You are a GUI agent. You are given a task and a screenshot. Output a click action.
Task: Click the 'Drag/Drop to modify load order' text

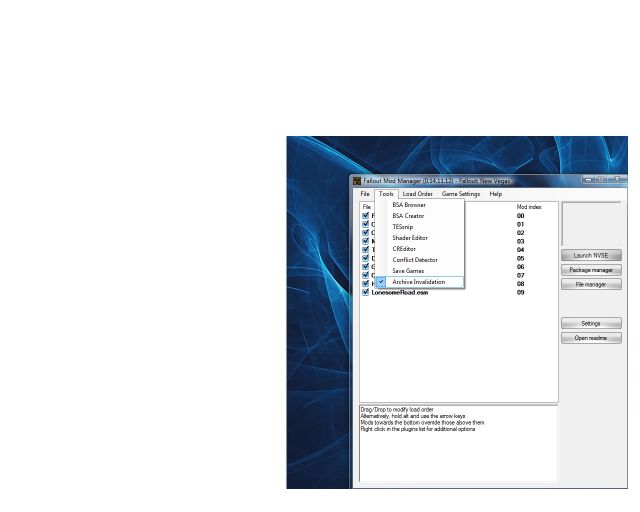(x=397, y=410)
